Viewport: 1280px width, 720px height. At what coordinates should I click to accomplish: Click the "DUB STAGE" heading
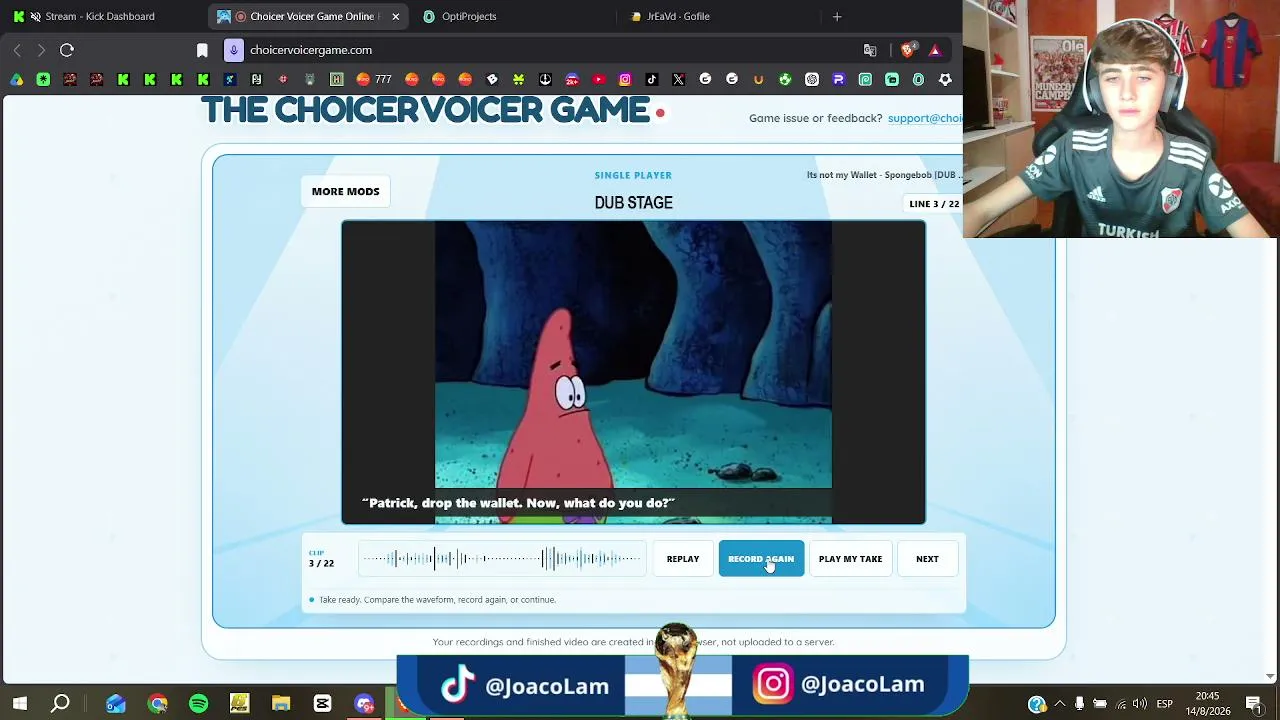[x=633, y=203]
